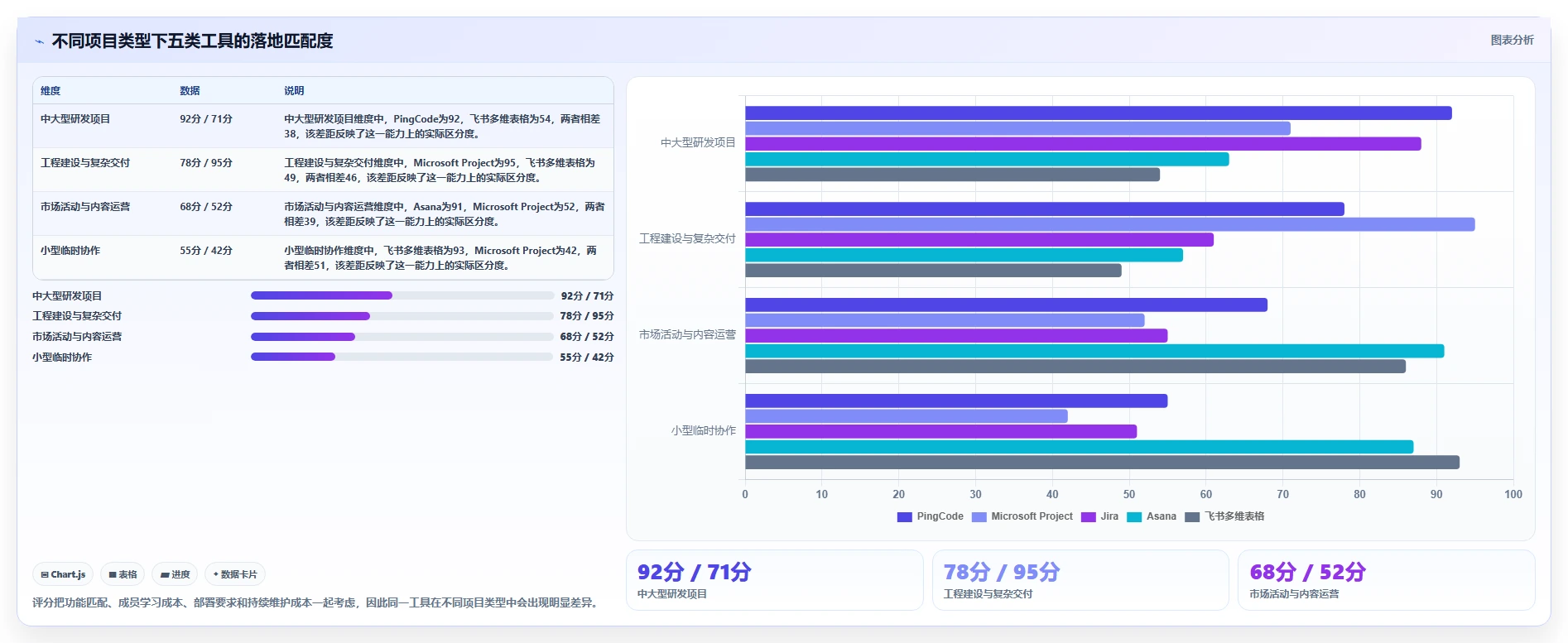This screenshot has height=643, width=1568.
Task: Click the 市场活动与内容运营 progress bar
Action: (402, 337)
